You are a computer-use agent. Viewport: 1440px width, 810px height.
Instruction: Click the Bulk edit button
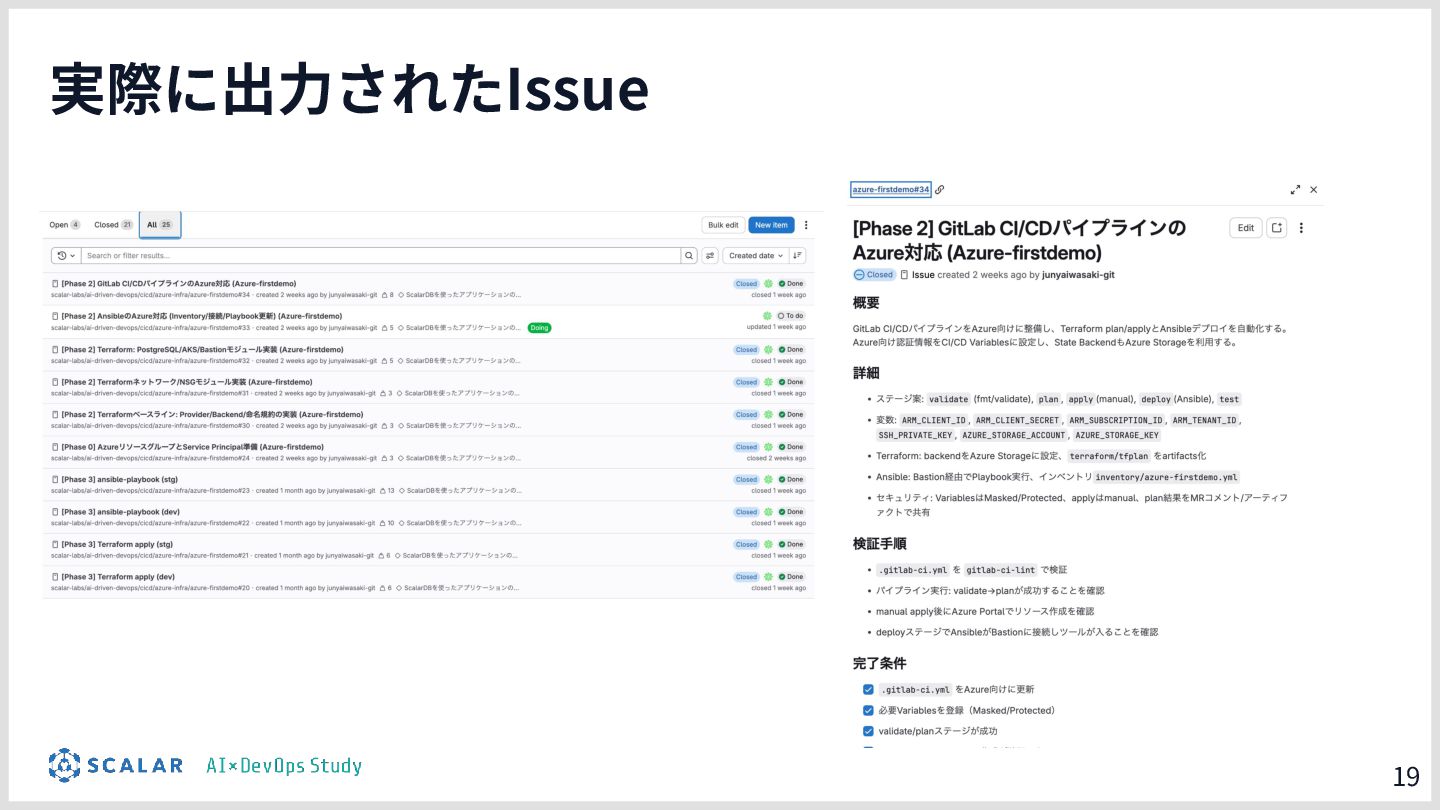[x=723, y=225]
